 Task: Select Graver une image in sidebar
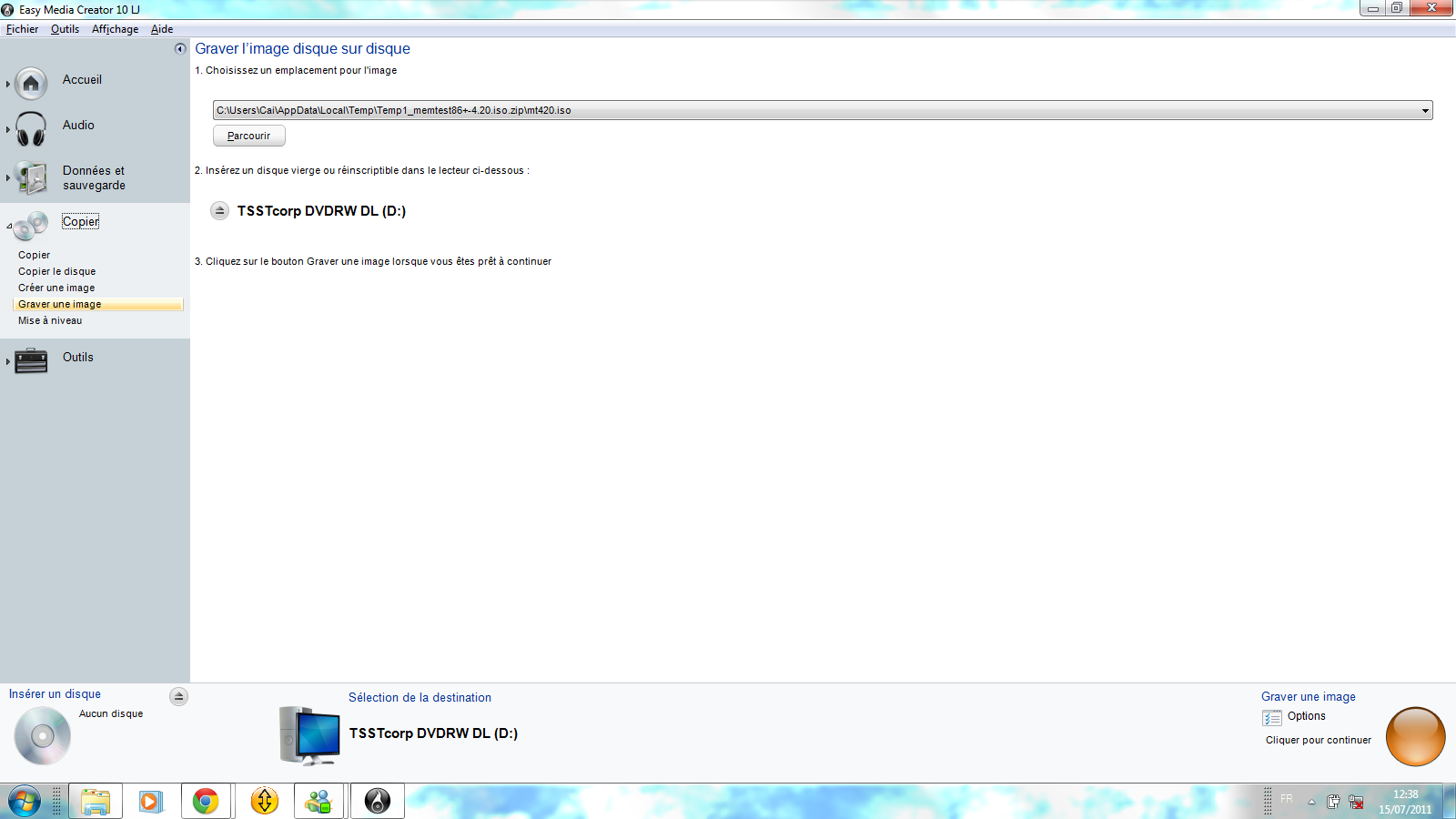[x=98, y=305]
